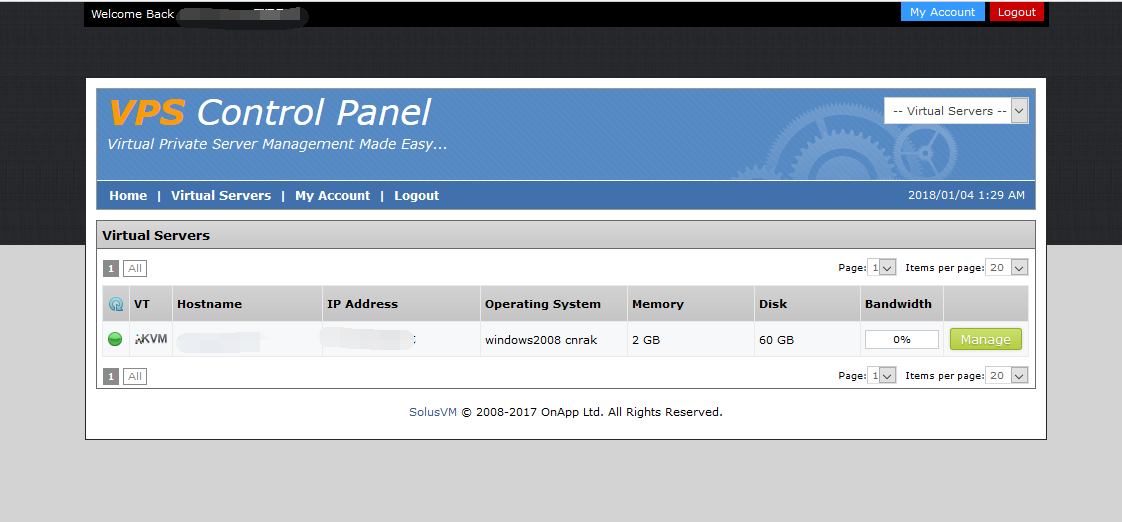Open the My Account blue button at top

click(x=942, y=12)
